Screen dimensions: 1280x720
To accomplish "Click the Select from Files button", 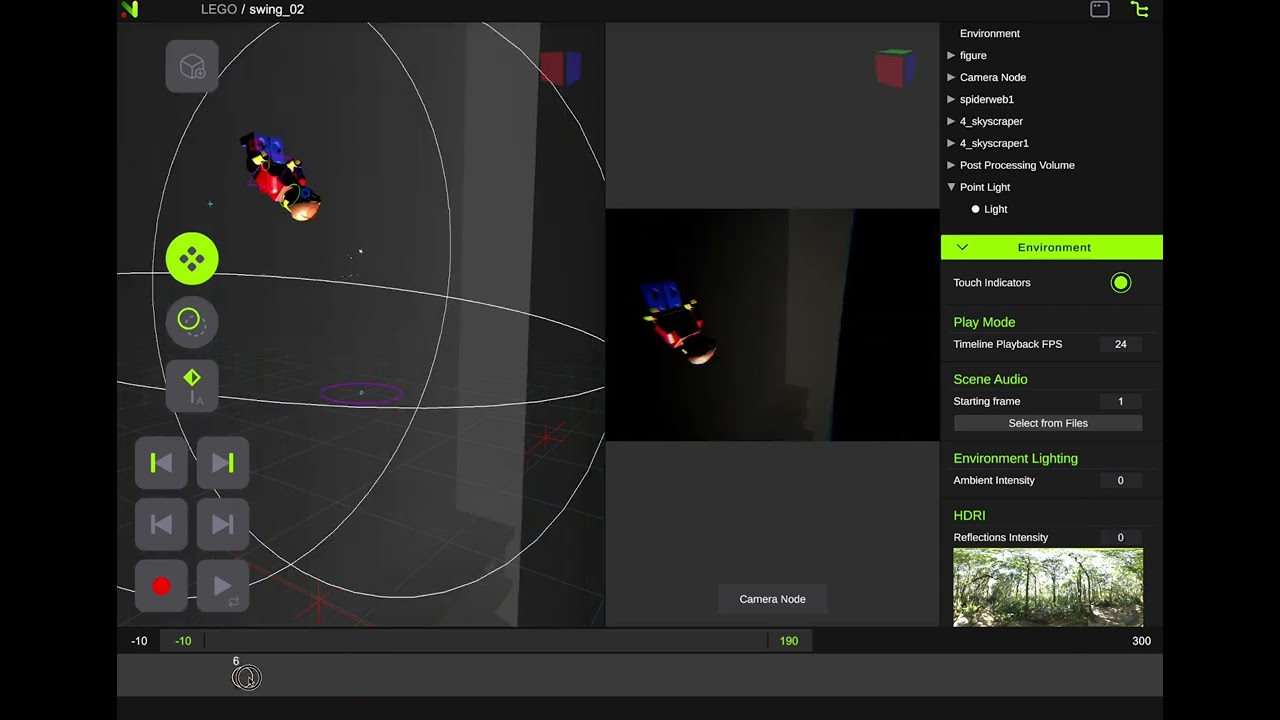I will tap(1048, 423).
